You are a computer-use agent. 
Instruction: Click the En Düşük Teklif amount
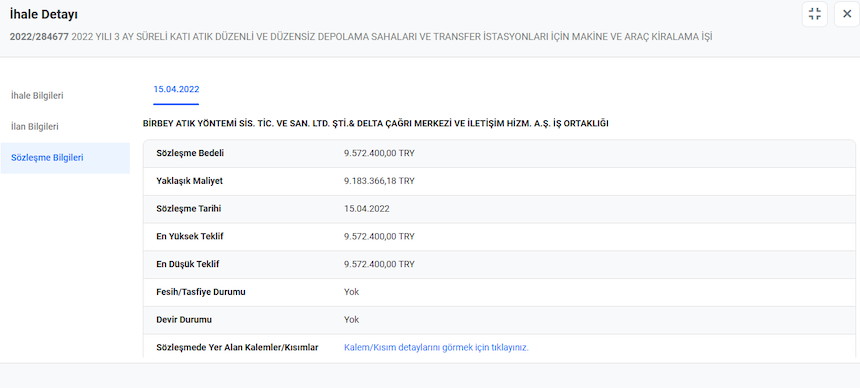coord(379,264)
